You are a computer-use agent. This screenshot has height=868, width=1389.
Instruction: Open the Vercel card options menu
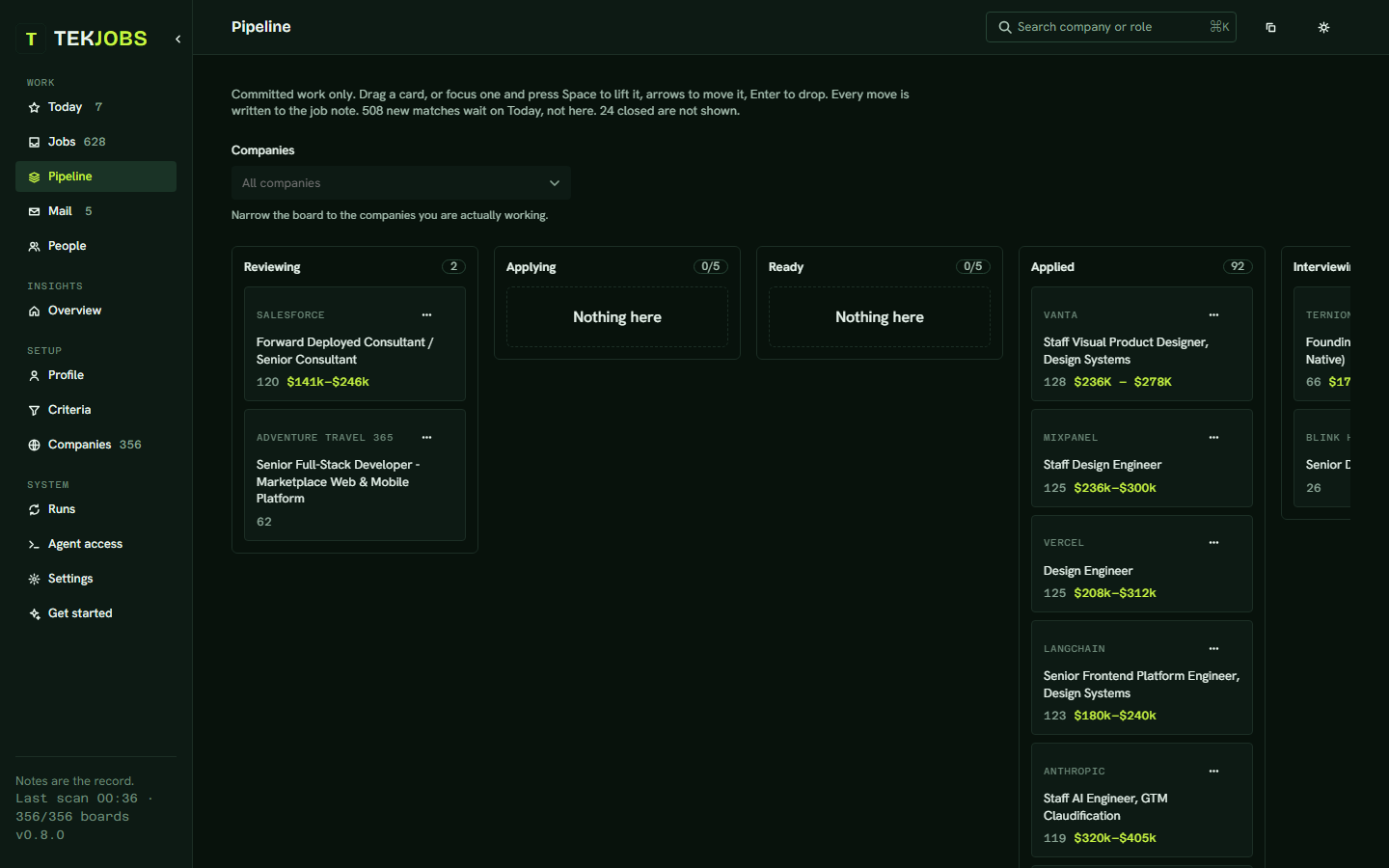pyautogui.click(x=1213, y=543)
